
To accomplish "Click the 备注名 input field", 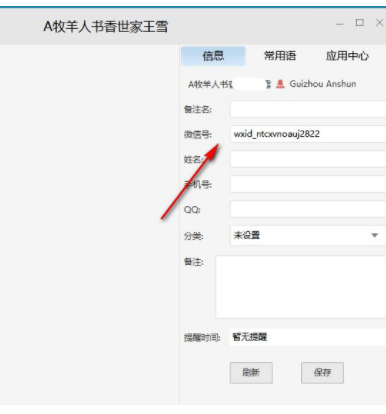I will pos(308,109).
